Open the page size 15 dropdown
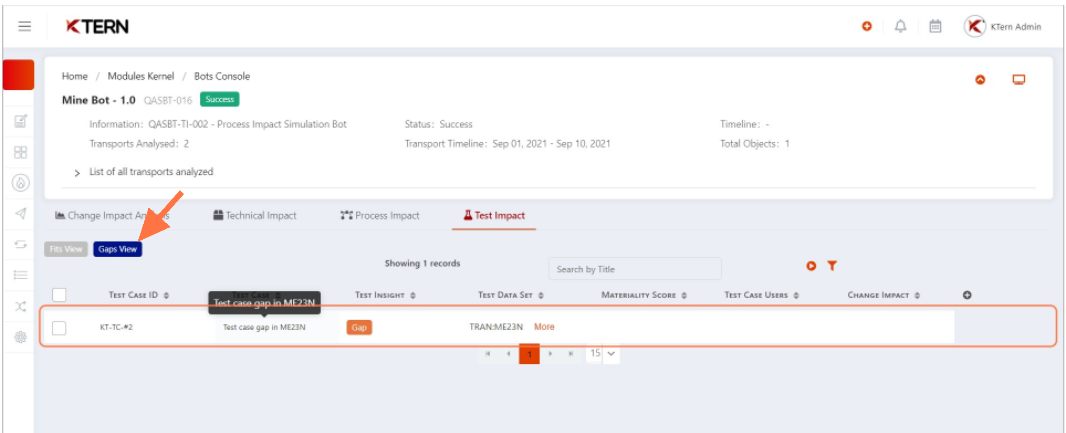 point(602,353)
